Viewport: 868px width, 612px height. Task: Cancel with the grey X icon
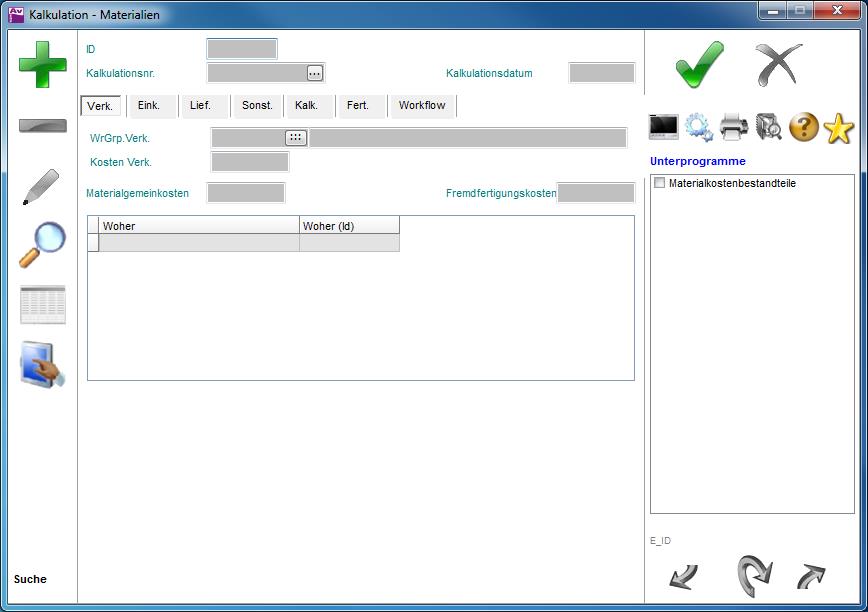click(x=778, y=65)
